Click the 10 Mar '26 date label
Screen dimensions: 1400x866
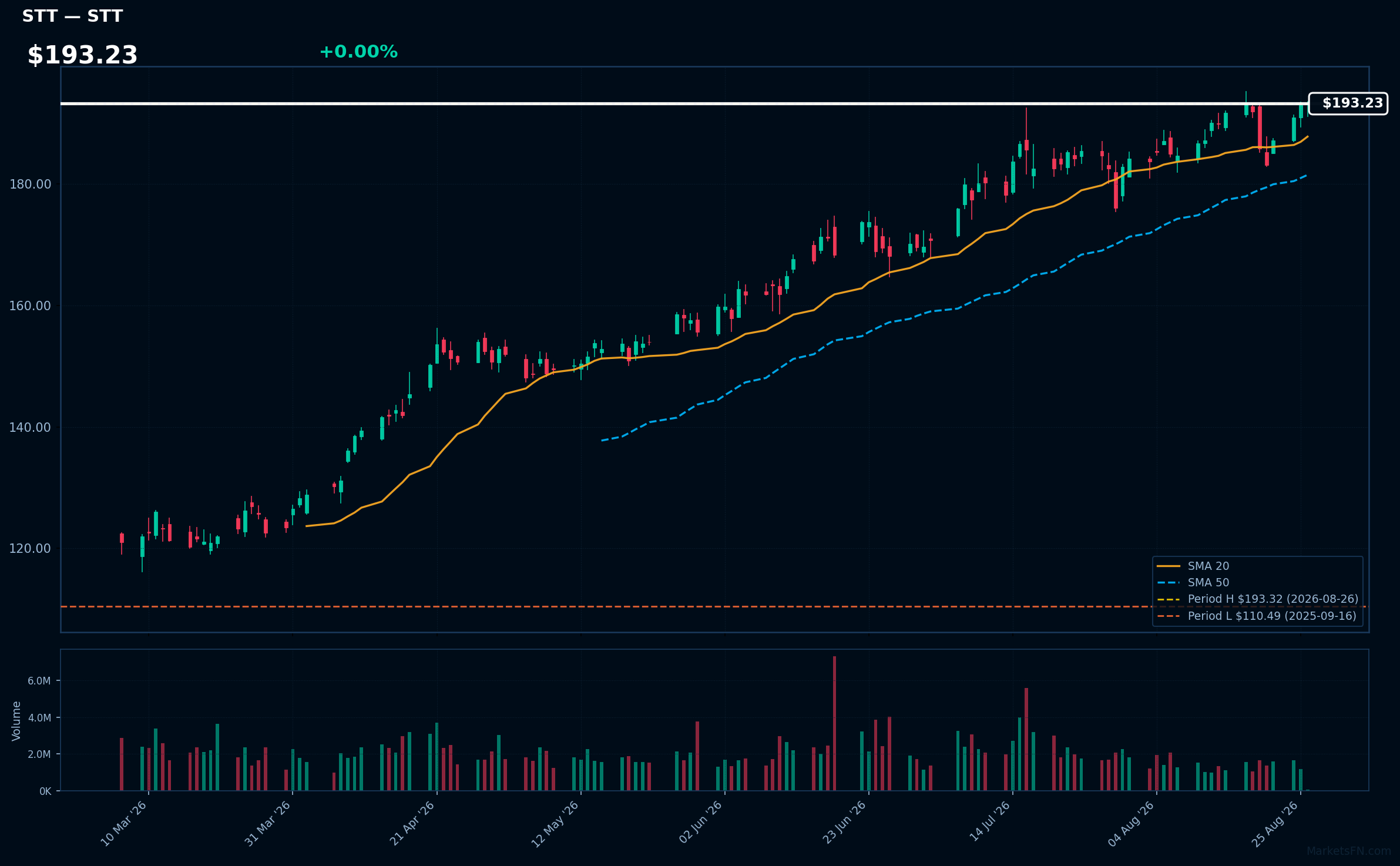(x=123, y=824)
